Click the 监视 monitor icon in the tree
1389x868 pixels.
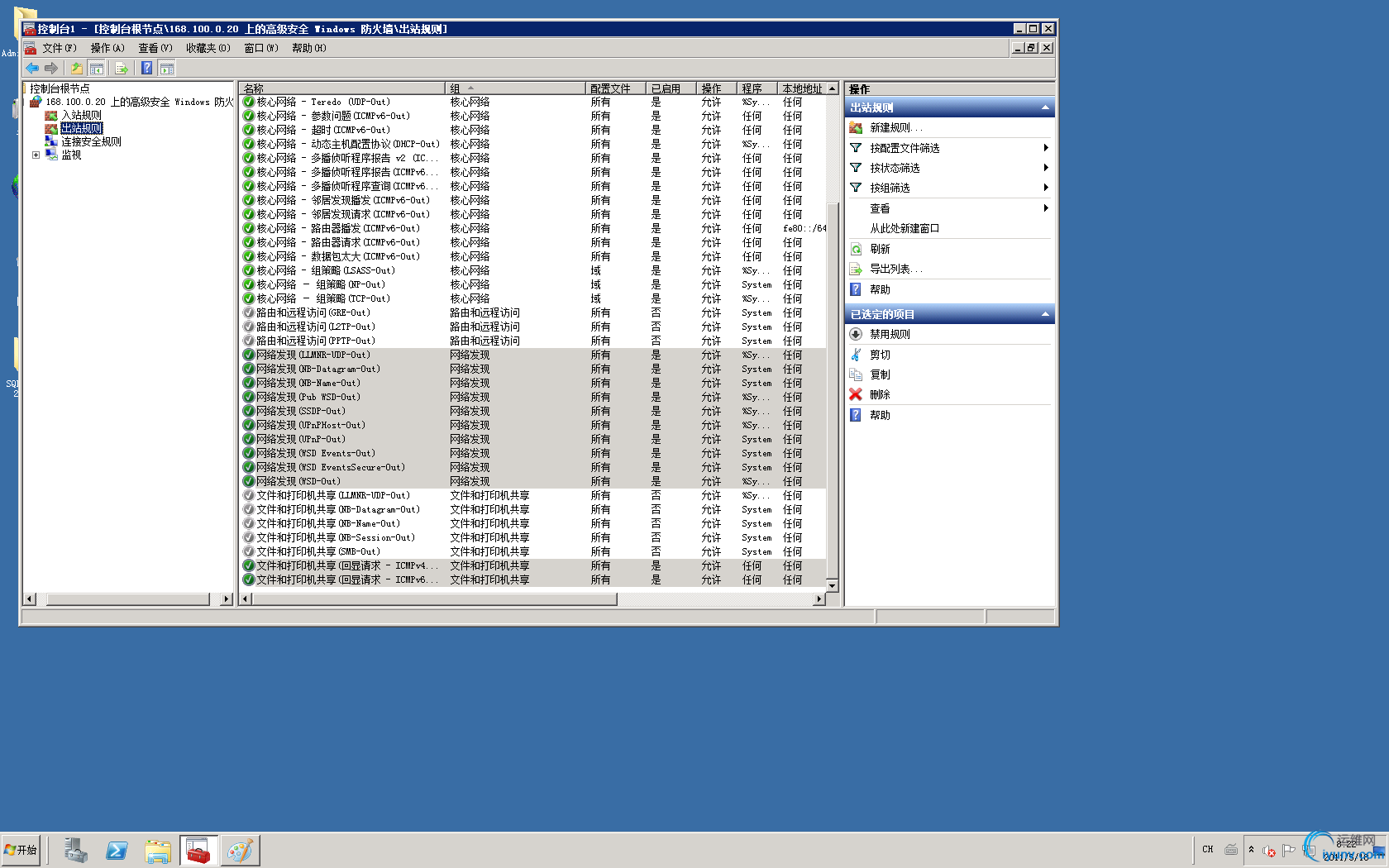click(51, 155)
